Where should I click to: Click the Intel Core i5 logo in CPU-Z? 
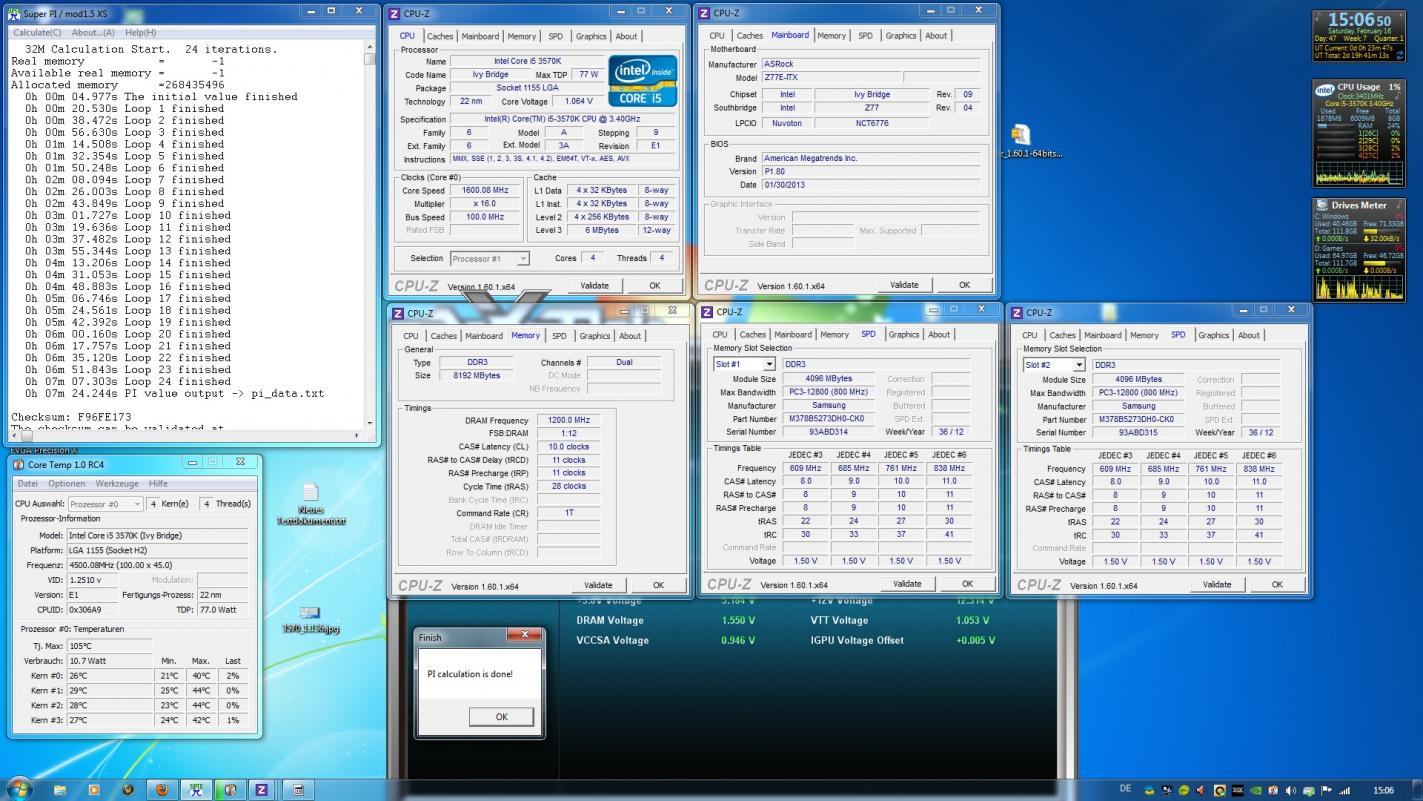[643, 82]
